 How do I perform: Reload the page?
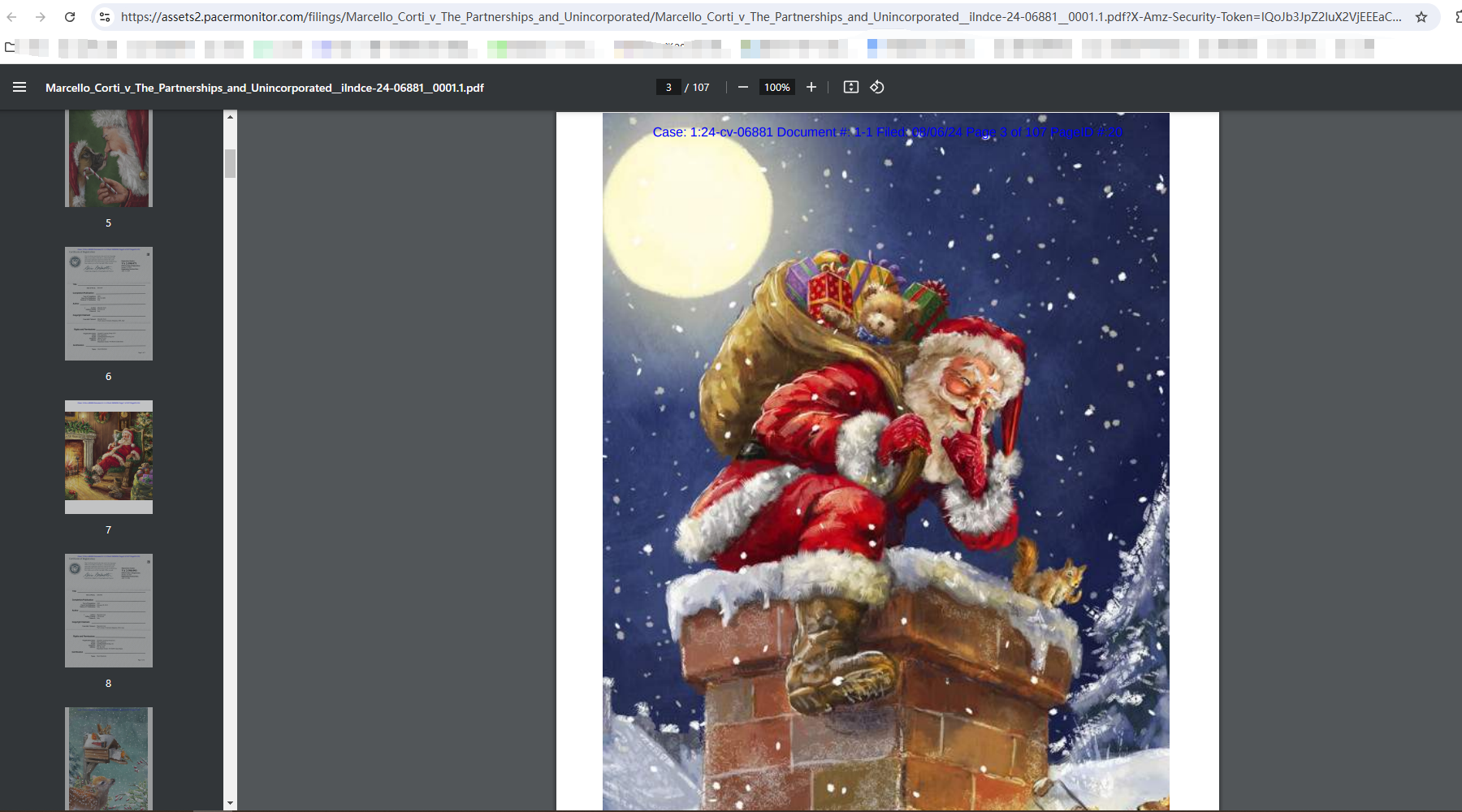click(x=70, y=17)
